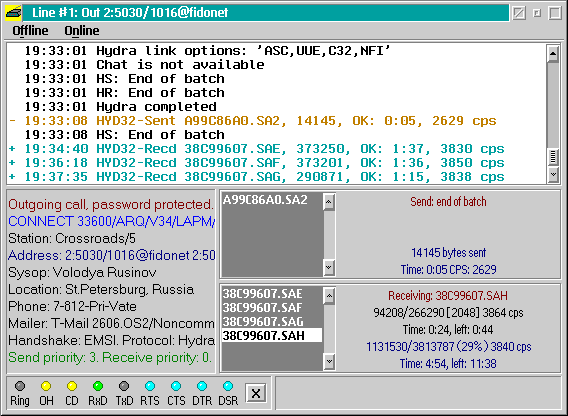
Task: Click 'Handshake: EMSI. Protocol: Hydra' line
Action: (x=111, y=341)
